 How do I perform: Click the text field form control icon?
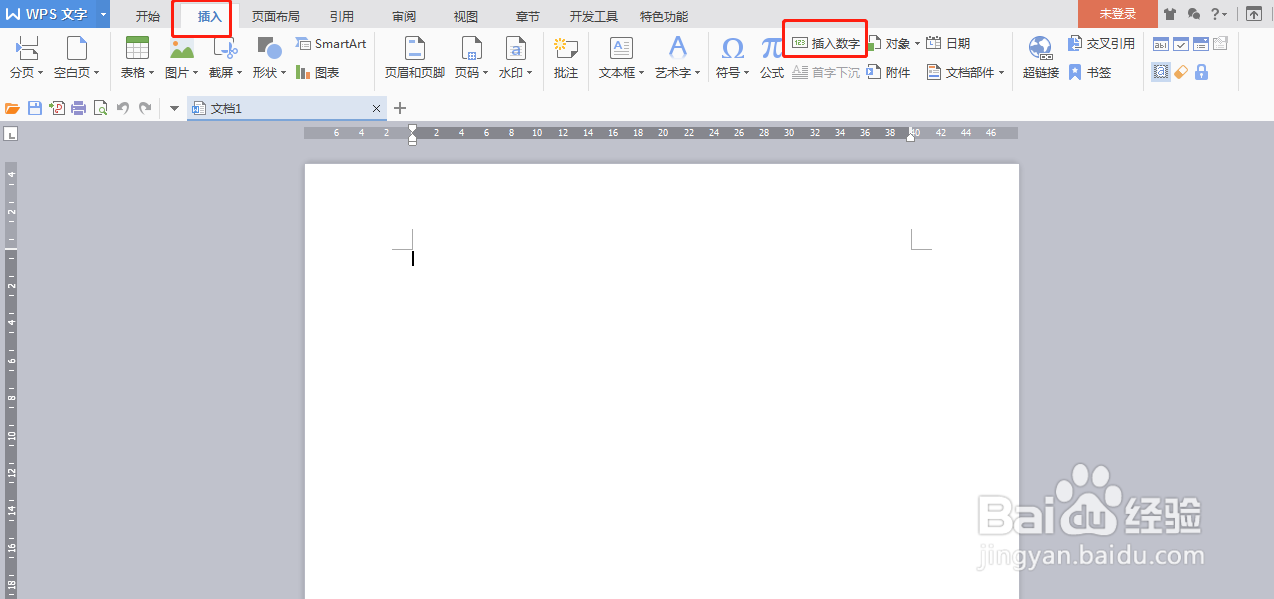pos(1160,44)
